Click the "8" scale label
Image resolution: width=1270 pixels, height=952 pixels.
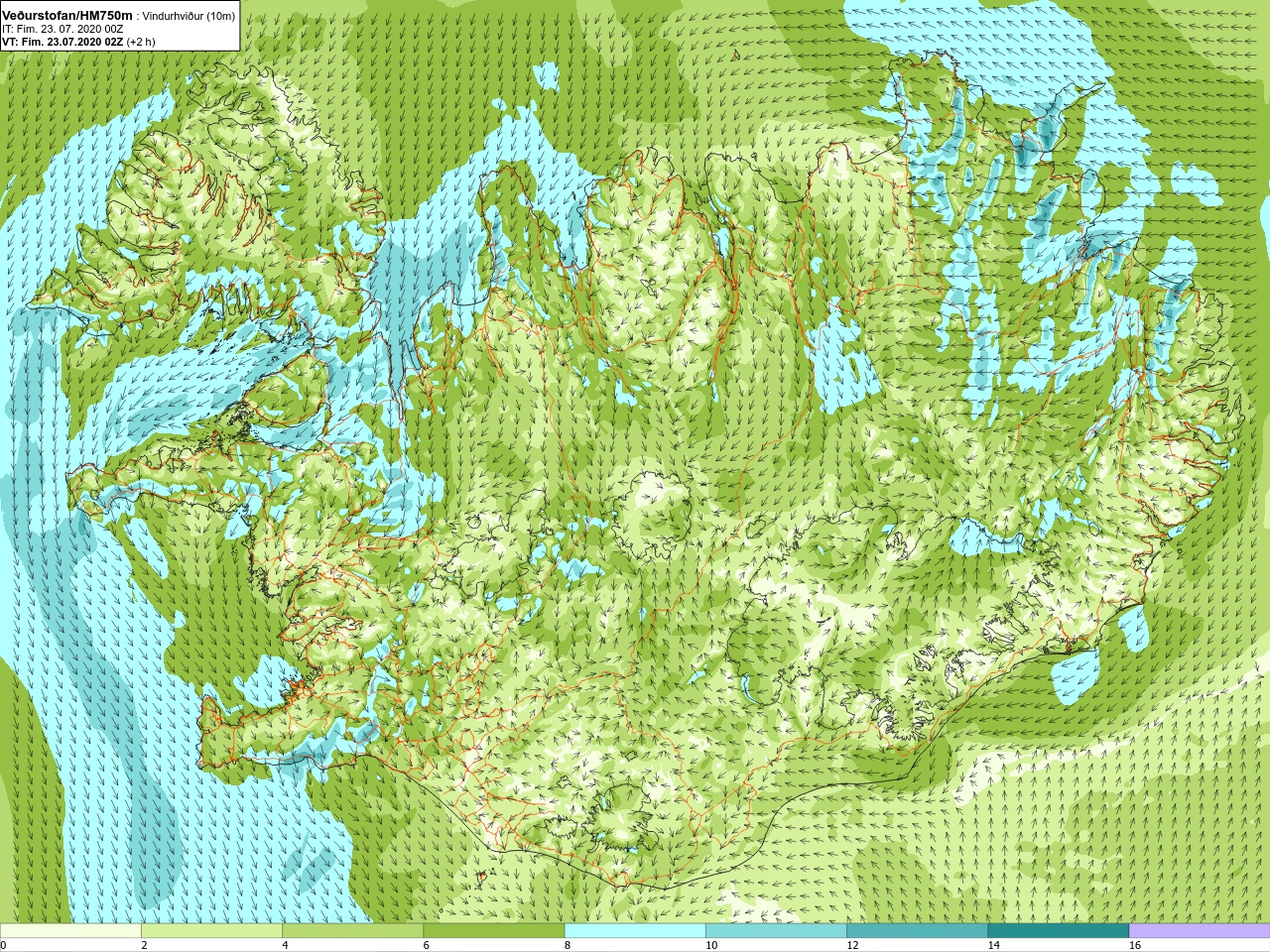point(568,945)
